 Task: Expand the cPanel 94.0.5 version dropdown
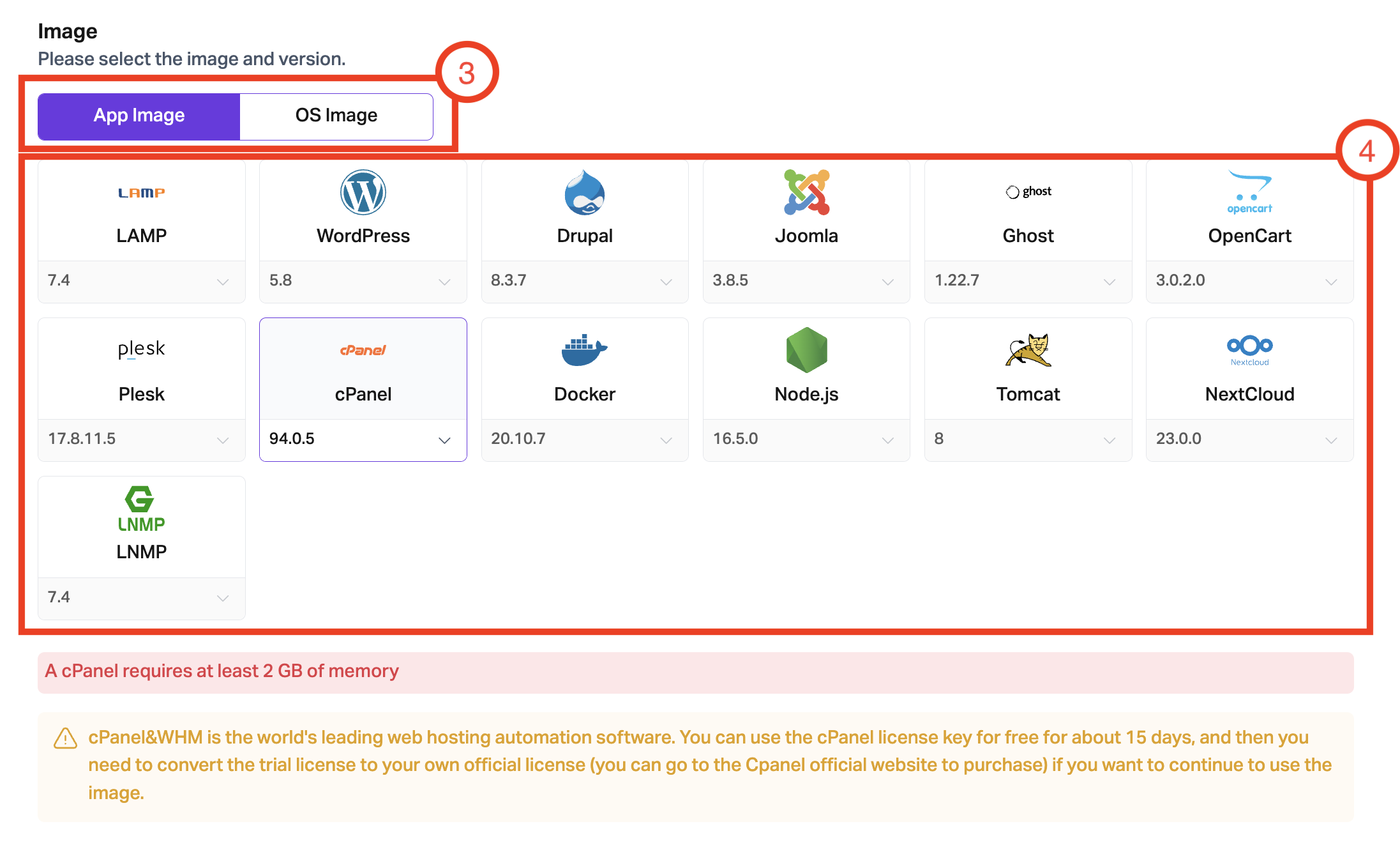(x=363, y=439)
